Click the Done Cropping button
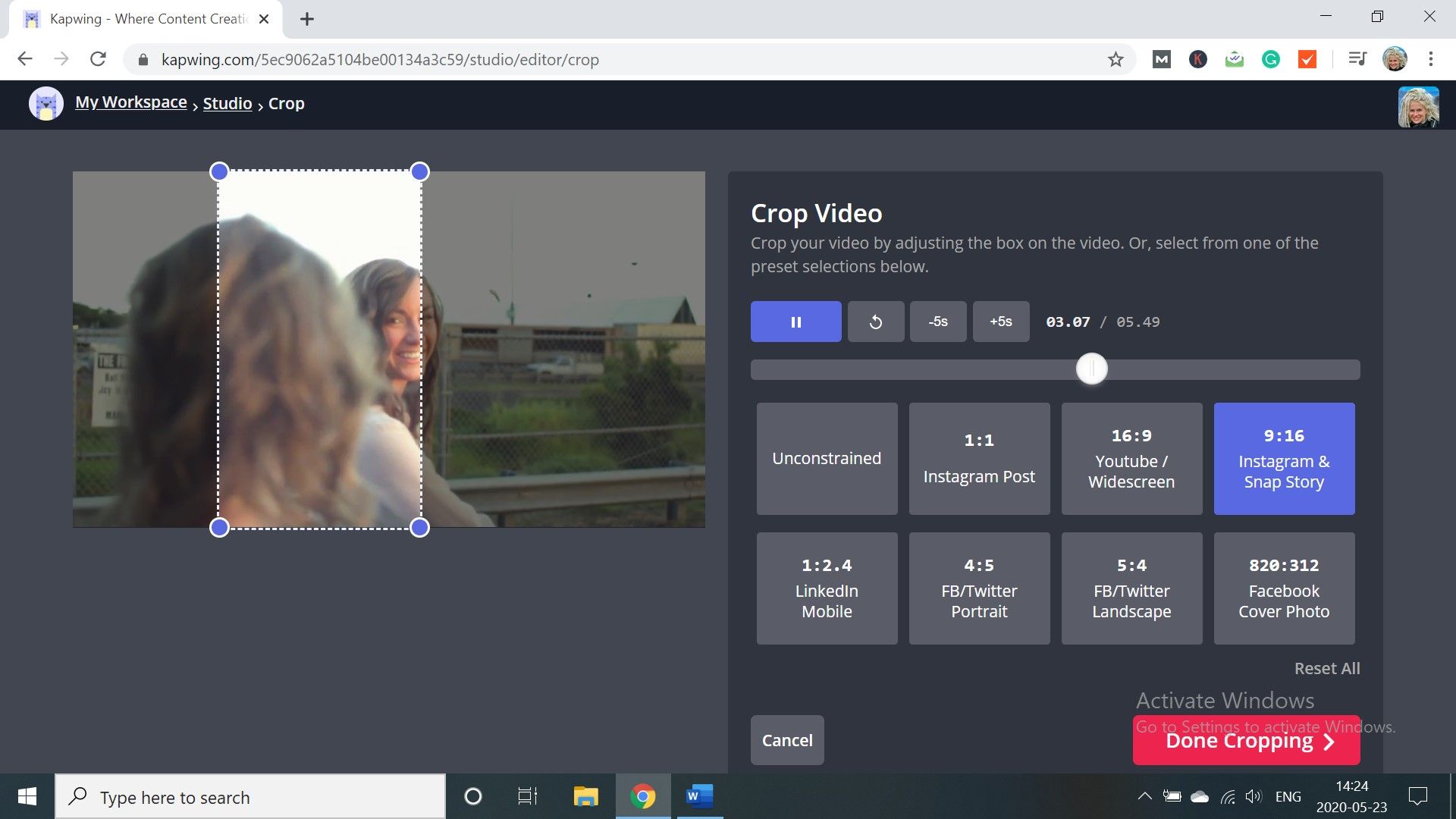1456x819 pixels. [x=1246, y=741]
